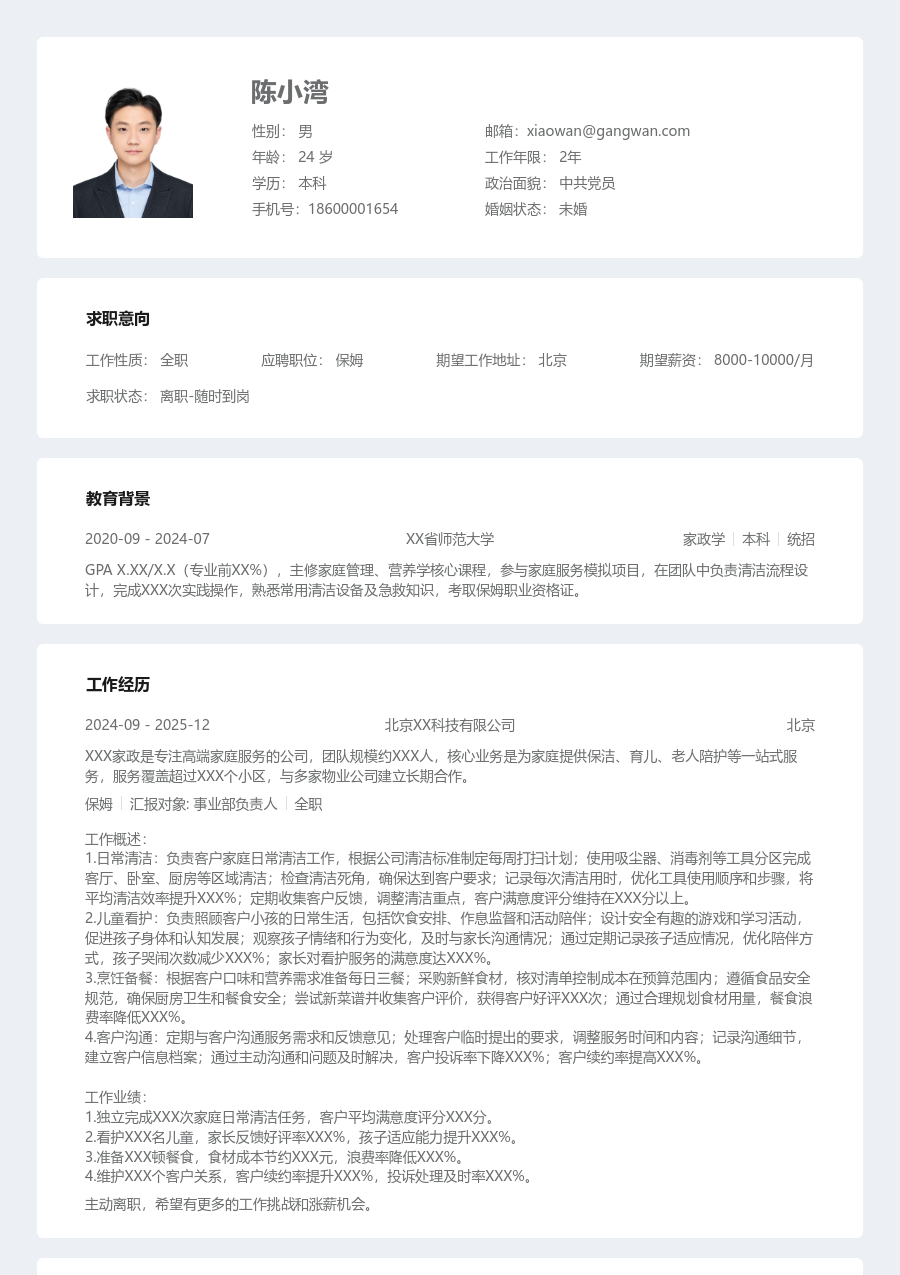
Task: Click the 工作概述 subheading
Action: tap(116, 839)
